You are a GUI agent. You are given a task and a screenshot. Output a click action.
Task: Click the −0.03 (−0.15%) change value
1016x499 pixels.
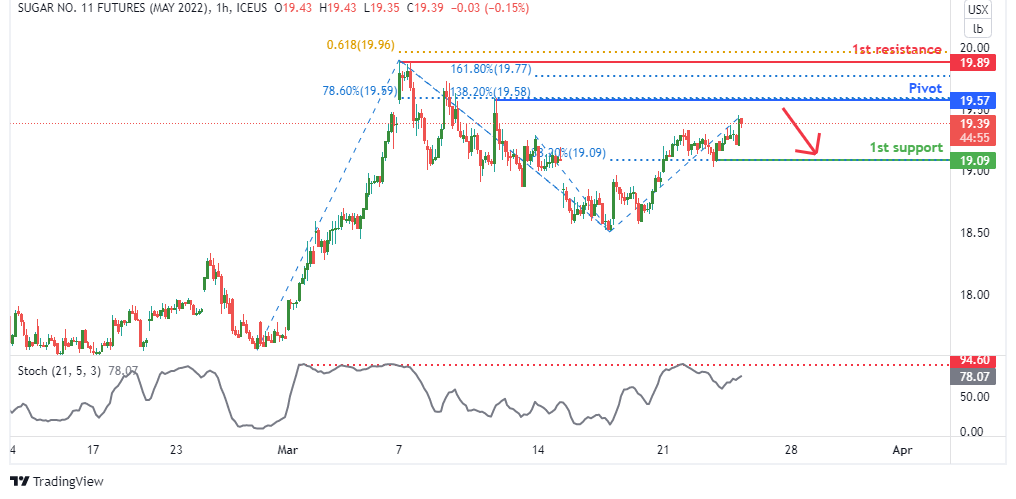pyautogui.click(x=491, y=8)
